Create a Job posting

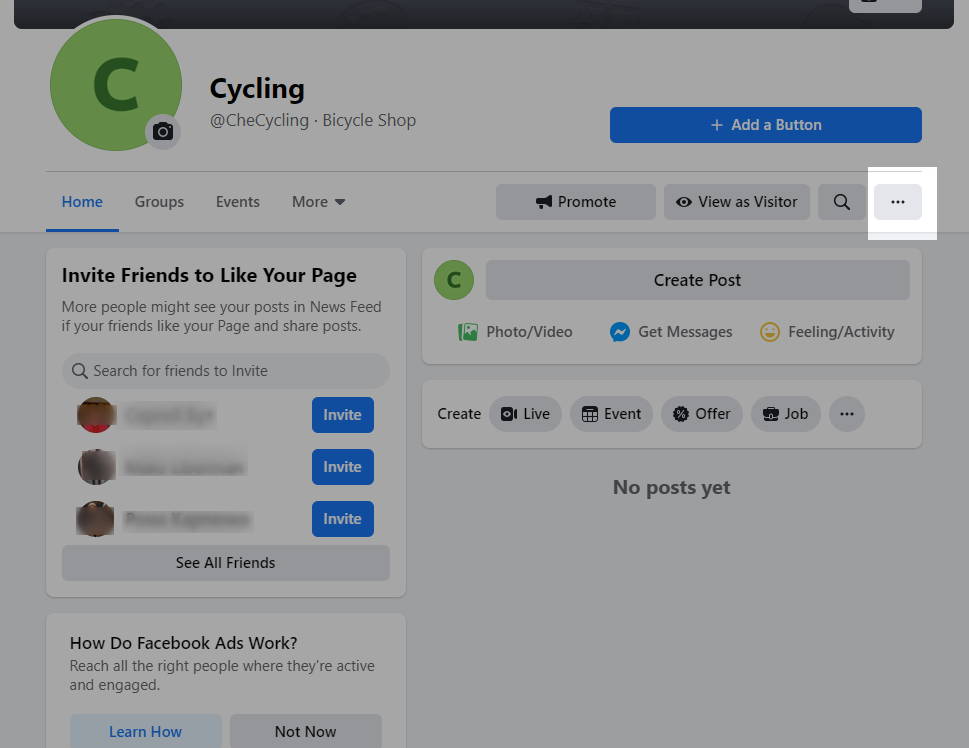point(785,413)
